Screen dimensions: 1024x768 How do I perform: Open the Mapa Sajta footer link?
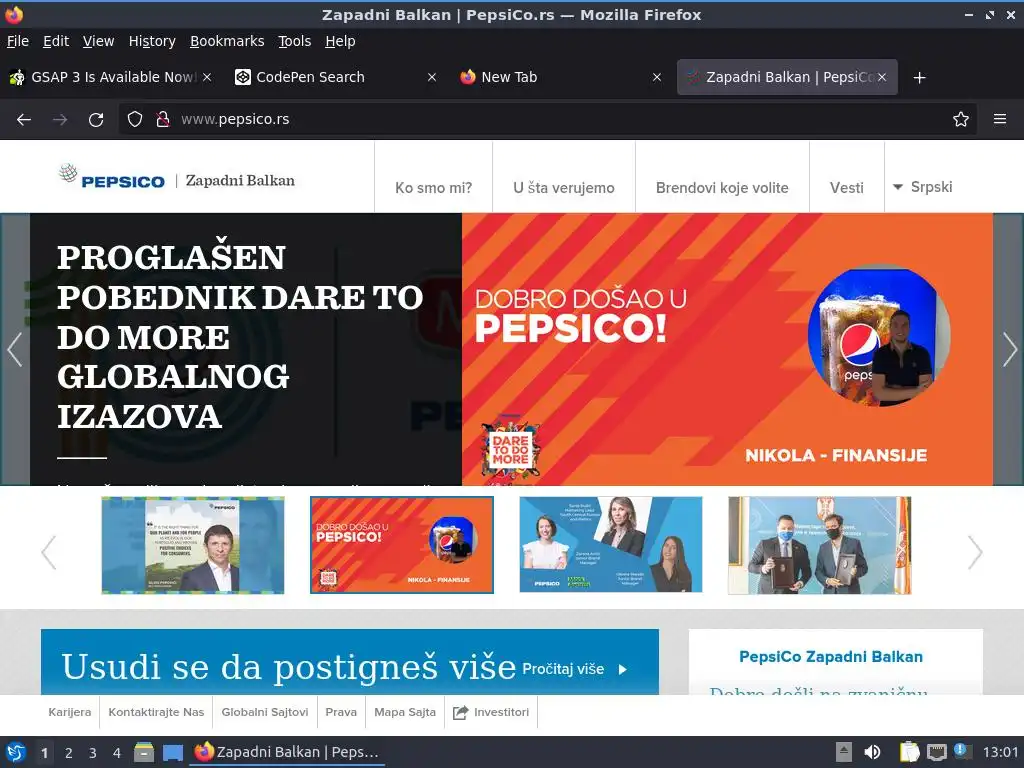(x=405, y=712)
